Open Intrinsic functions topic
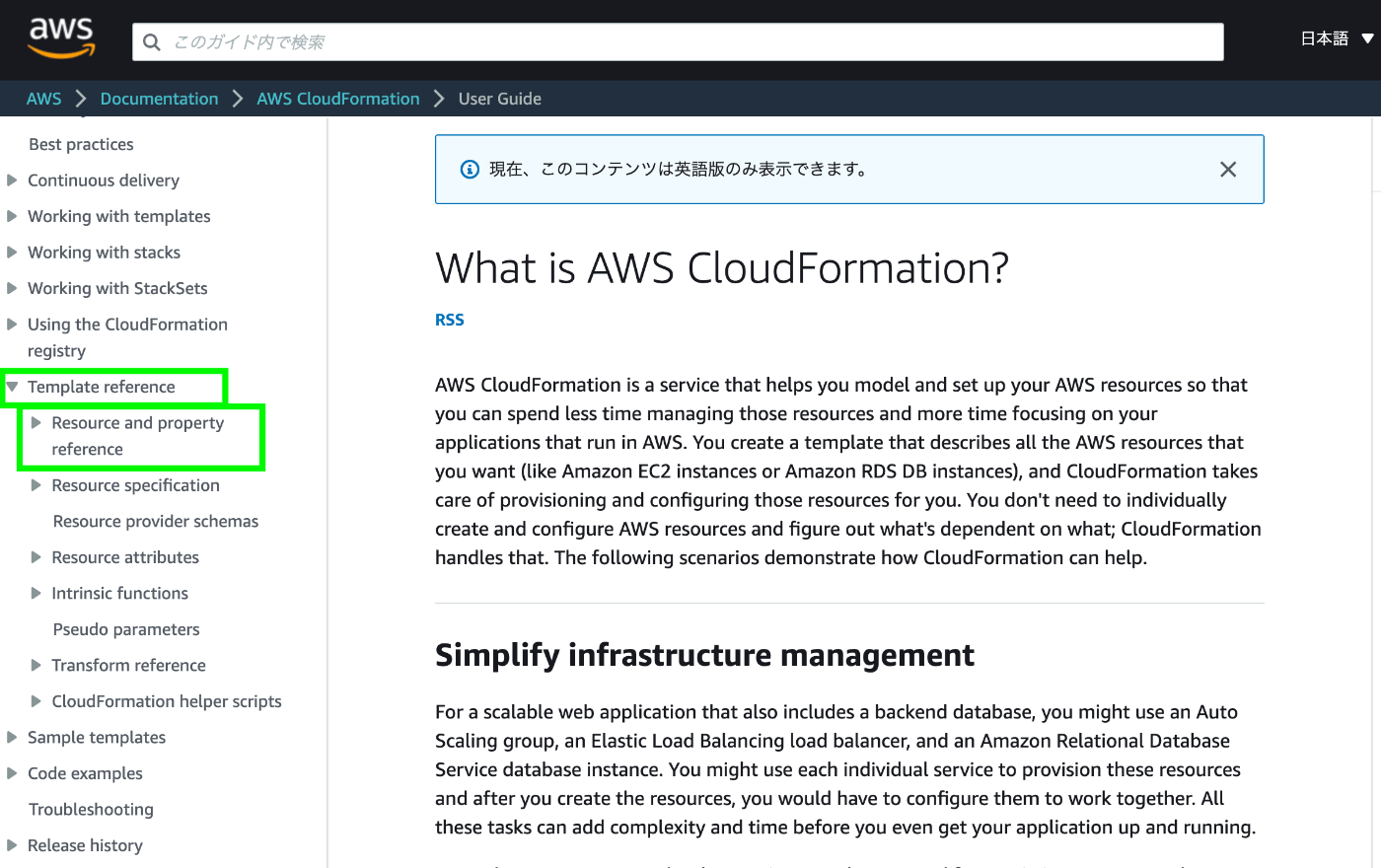Screen dimensions: 1381x868 tap(120, 593)
